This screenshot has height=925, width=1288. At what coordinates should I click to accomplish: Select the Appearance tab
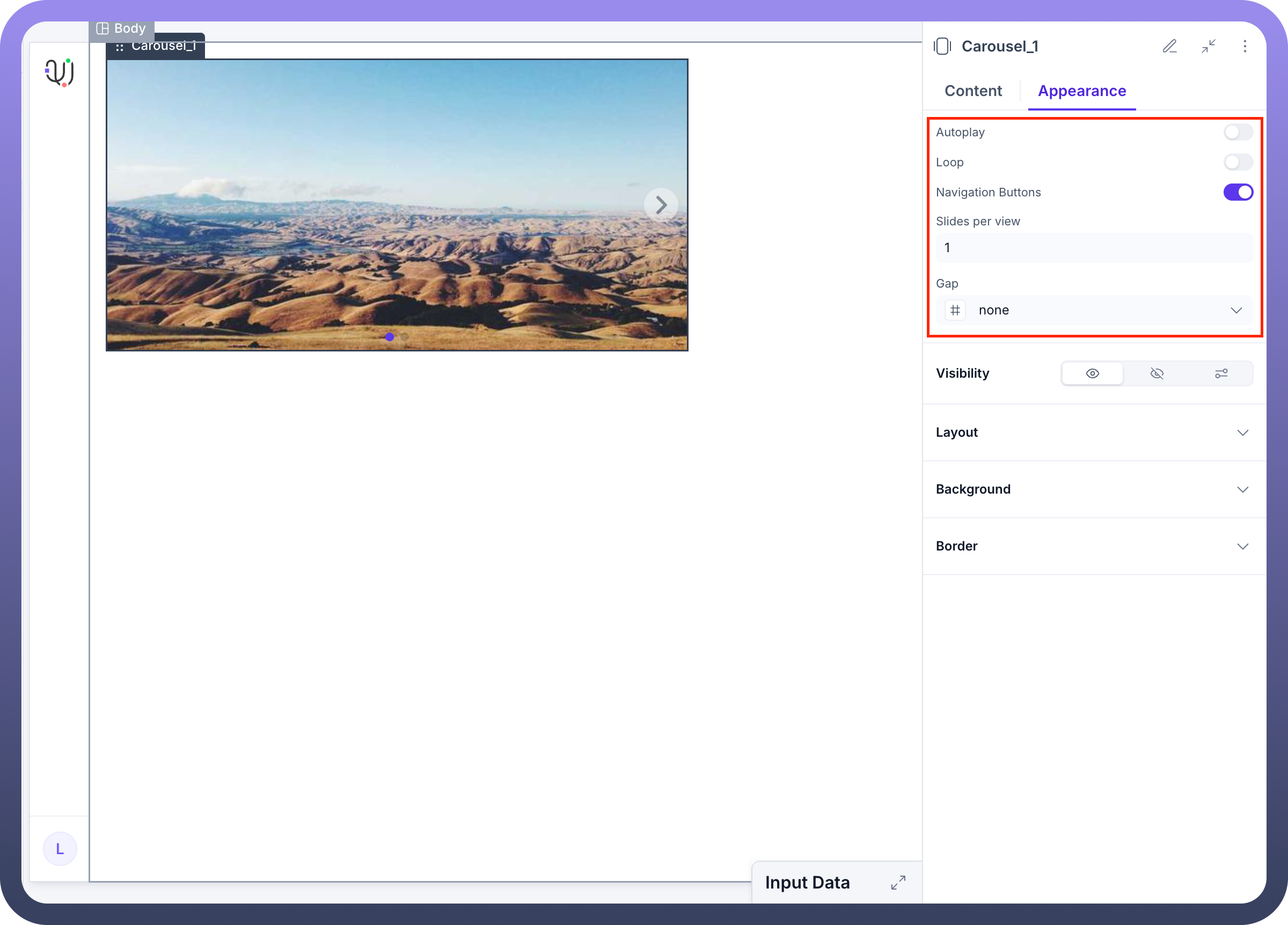(1081, 91)
